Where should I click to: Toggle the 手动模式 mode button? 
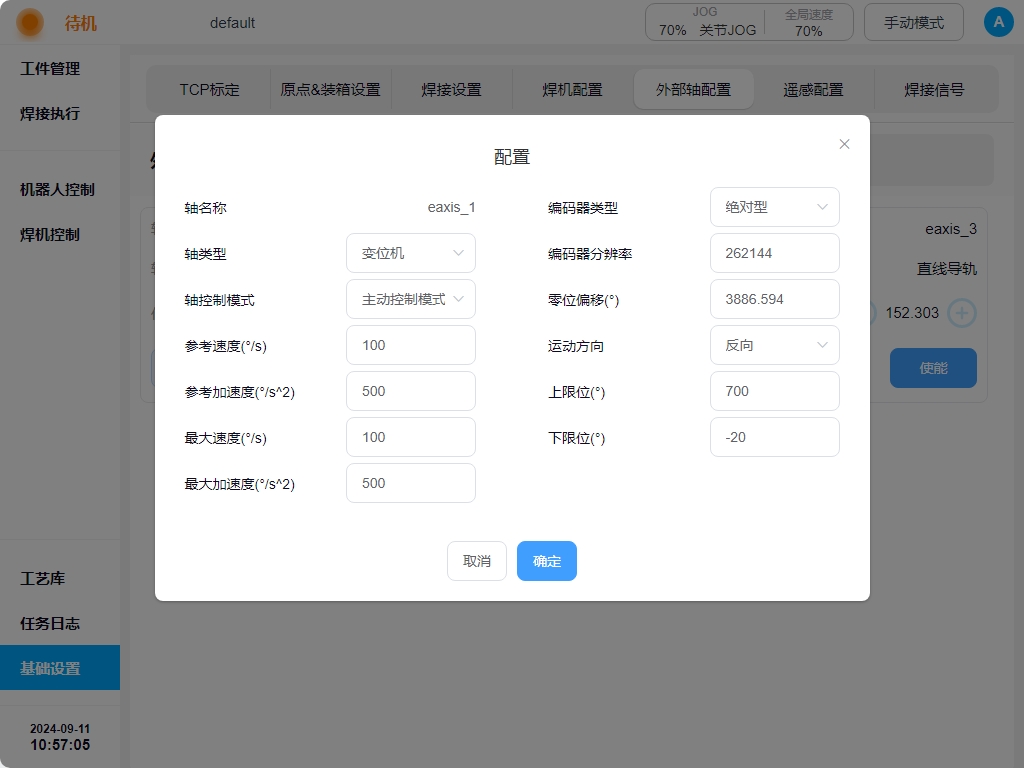[914, 23]
